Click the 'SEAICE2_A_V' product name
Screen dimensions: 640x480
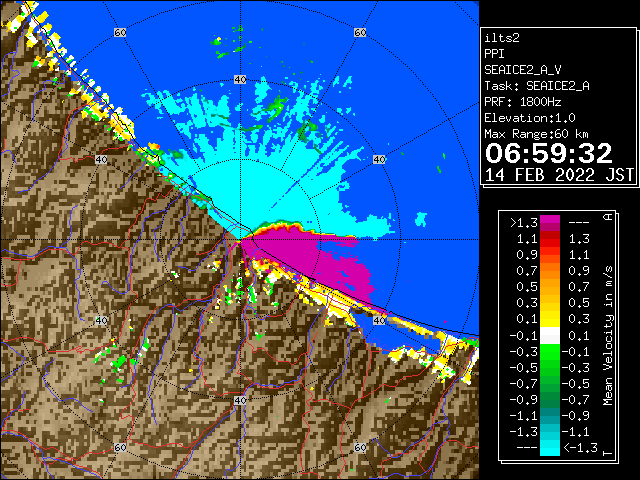click(523, 70)
